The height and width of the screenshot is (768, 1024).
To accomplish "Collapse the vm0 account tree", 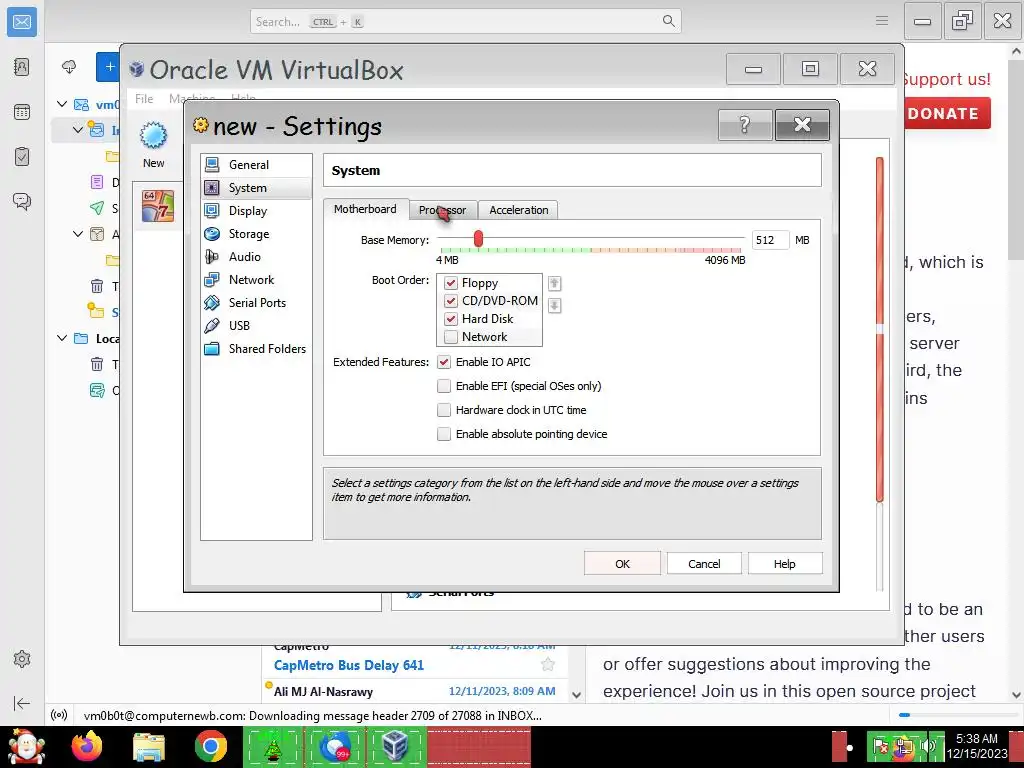I will point(62,104).
